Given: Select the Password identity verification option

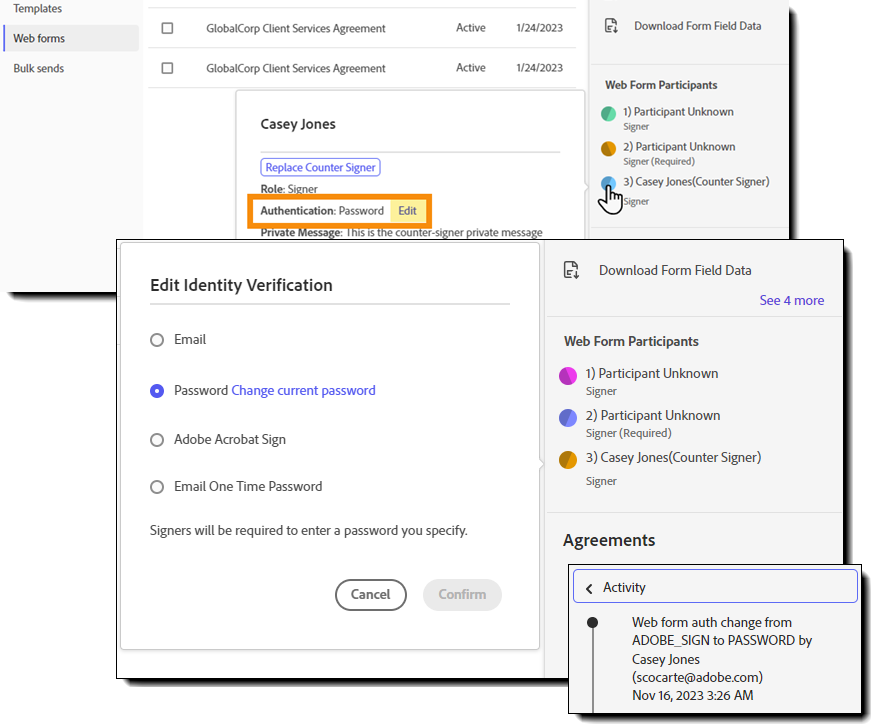Looking at the screenshot, I should click(x=156, y=391).
